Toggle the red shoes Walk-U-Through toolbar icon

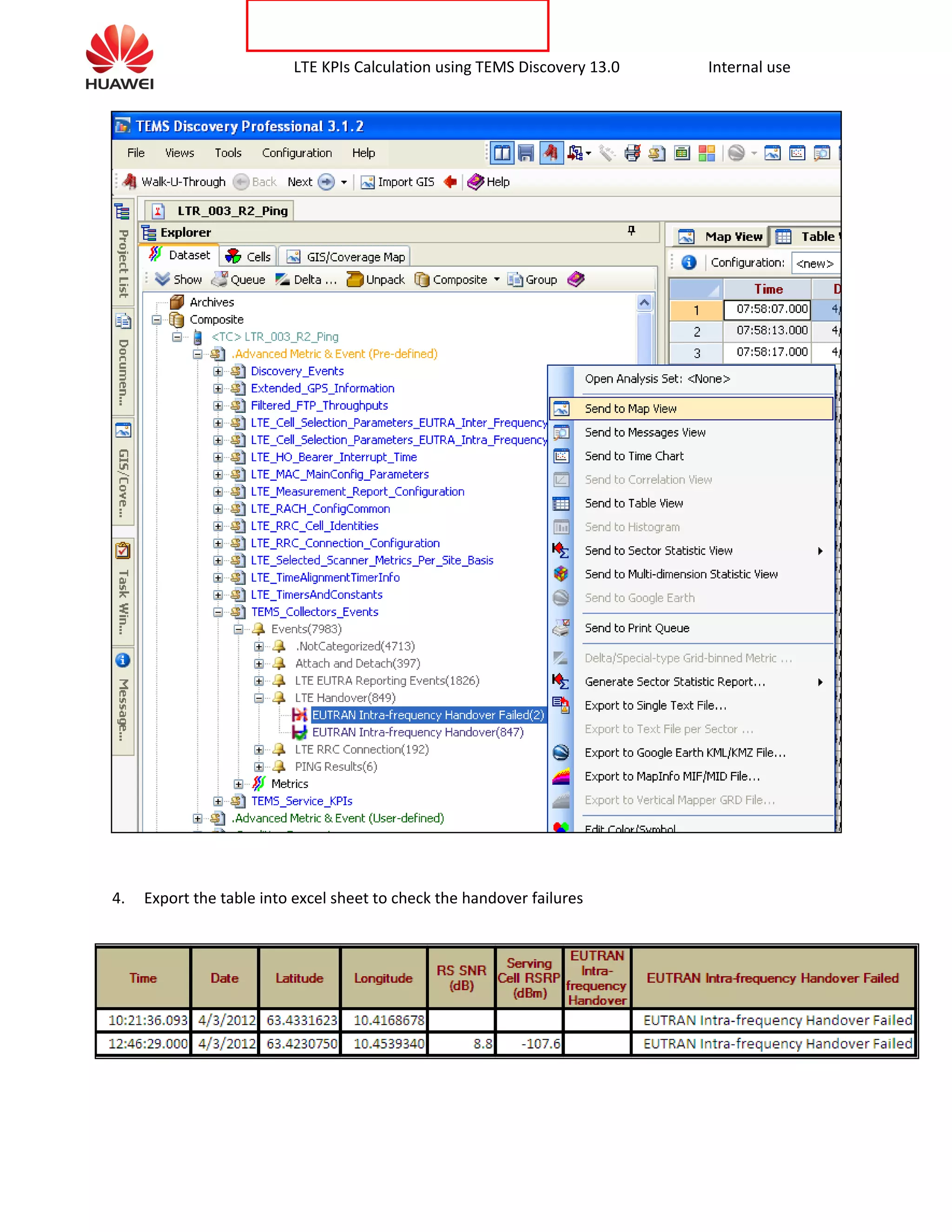[551, 153]
